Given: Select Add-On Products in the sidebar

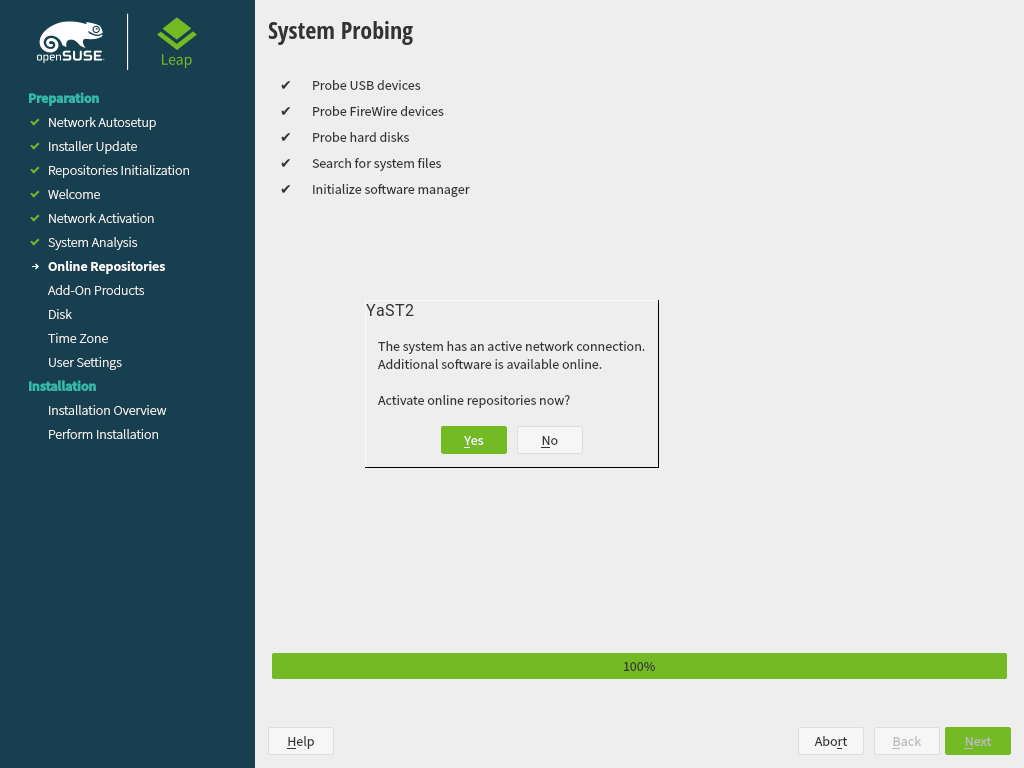Looking at the screenshot, I should click(96, 290).
